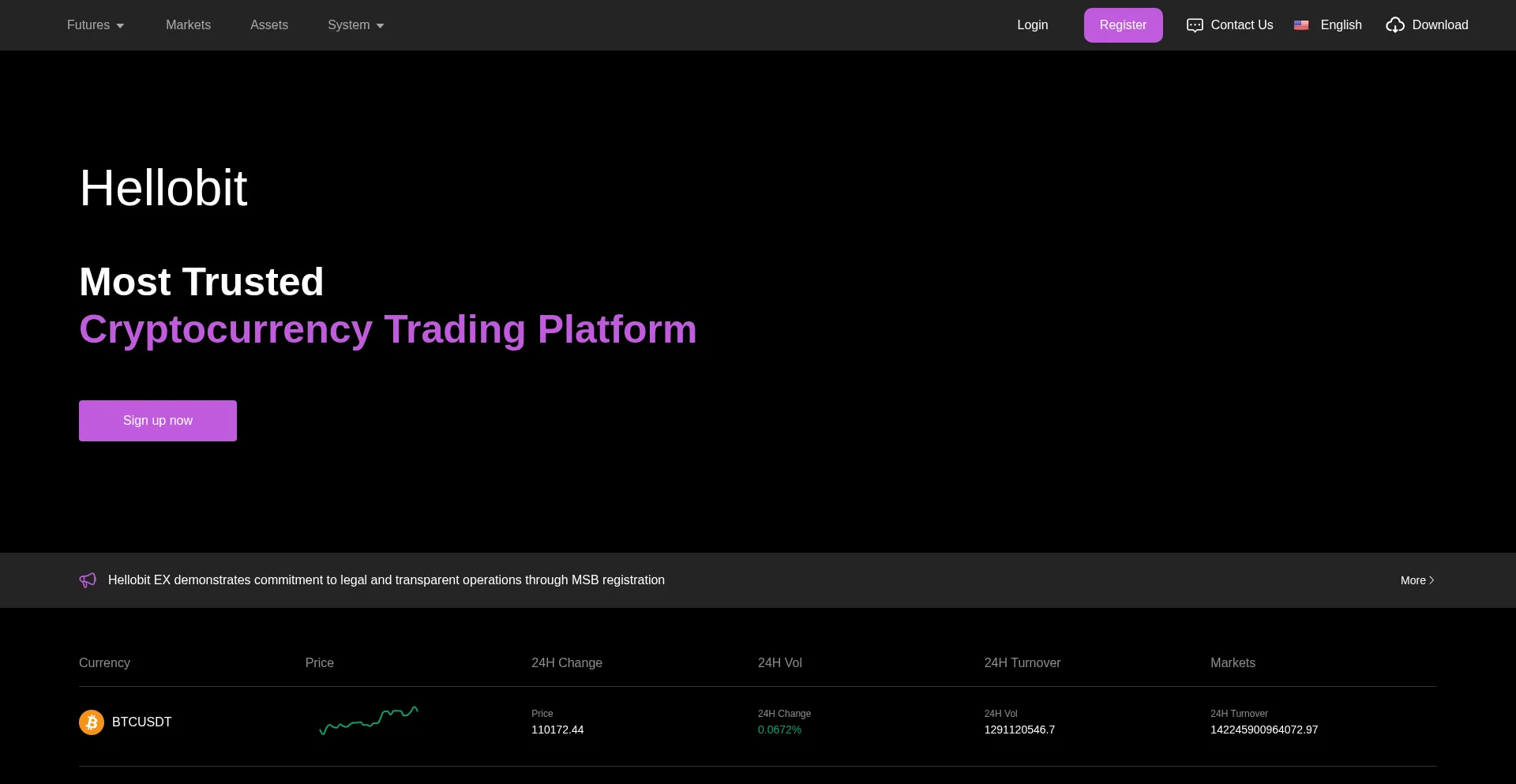Expand the System dropdown menu
This screenshot has height=784, width=1516.
point(355,25)
